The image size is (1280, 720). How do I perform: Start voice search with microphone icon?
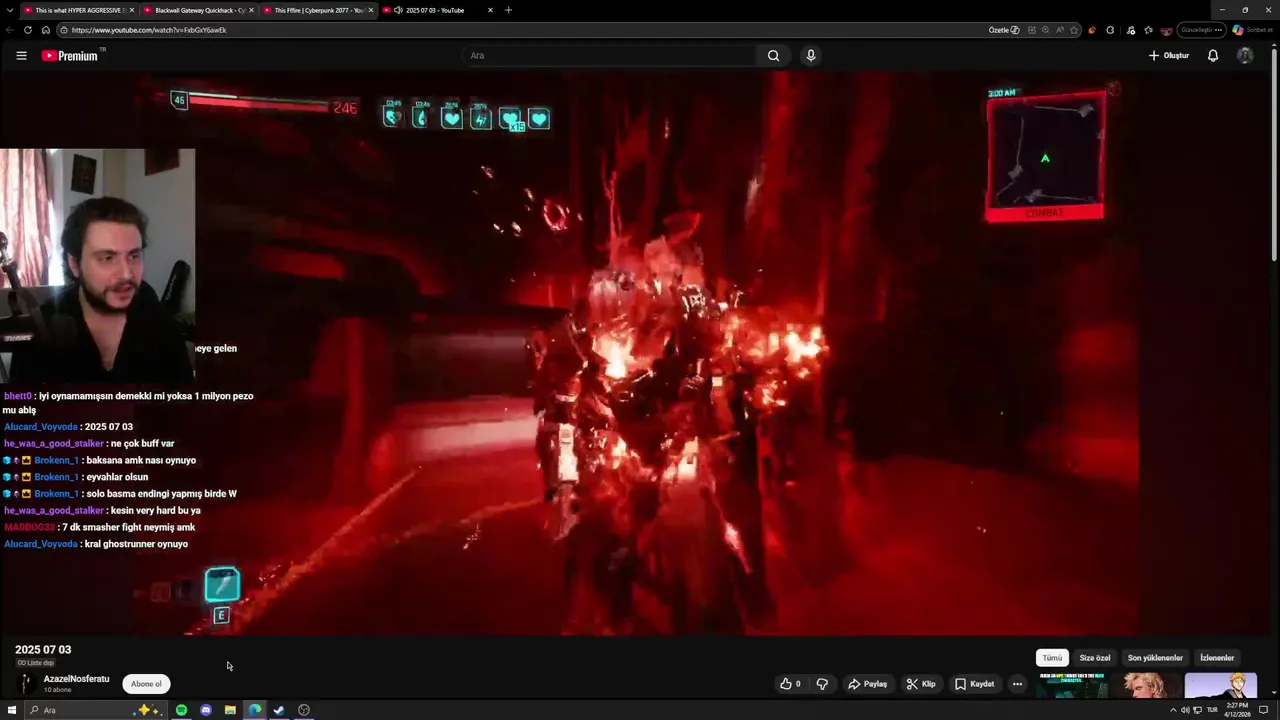pos(811,56)
